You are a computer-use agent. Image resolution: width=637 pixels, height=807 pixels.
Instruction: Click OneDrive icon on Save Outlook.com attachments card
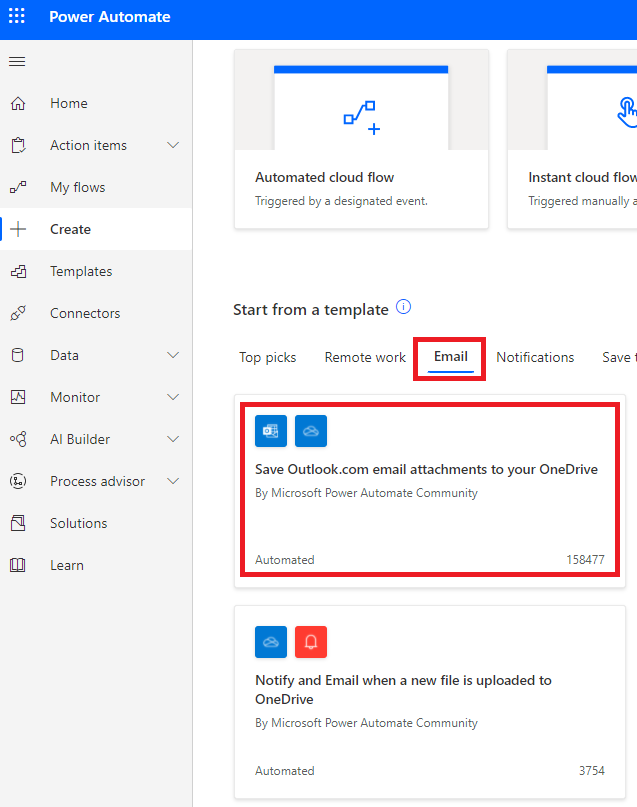click(x=311, y=431)
